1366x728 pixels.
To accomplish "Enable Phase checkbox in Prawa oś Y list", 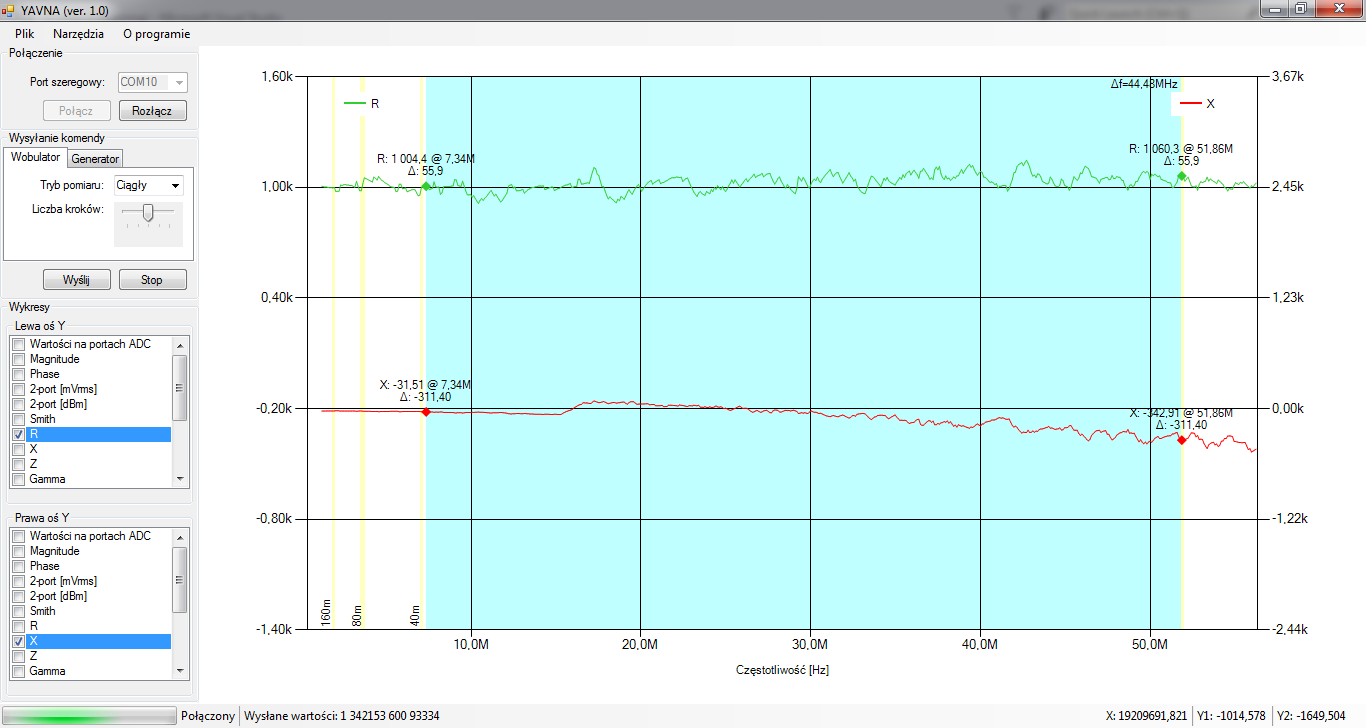I will click(18, 566).
